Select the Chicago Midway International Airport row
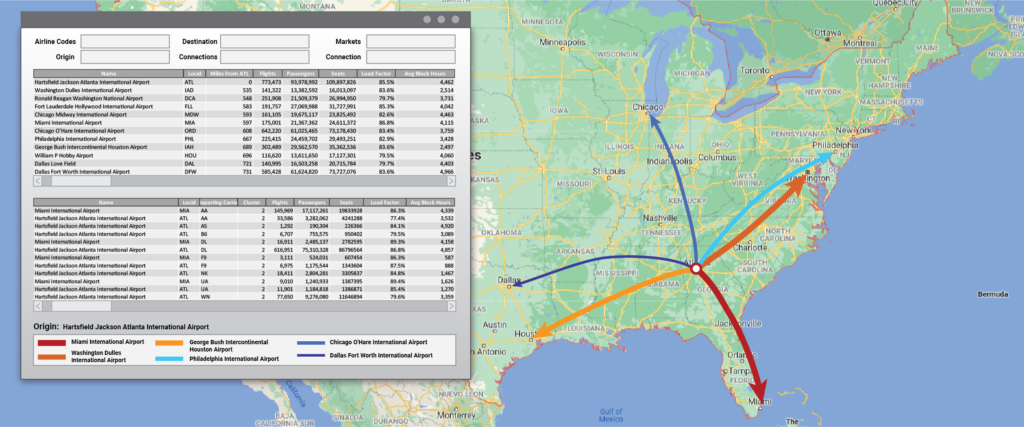The image size is (1024, 427). [244, 114]
